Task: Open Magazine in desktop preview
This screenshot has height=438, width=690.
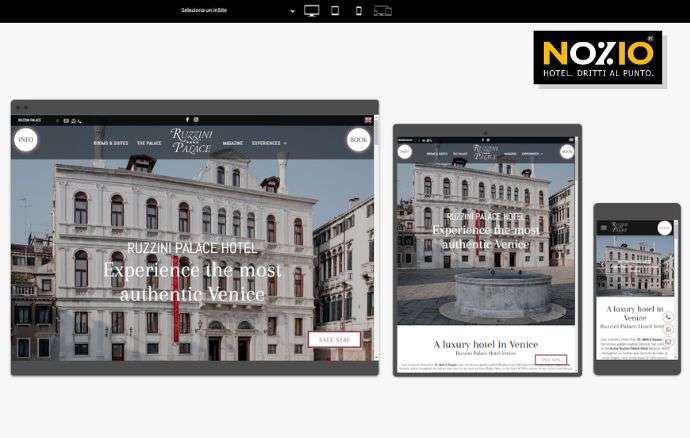Action: (x=233, y=143)
